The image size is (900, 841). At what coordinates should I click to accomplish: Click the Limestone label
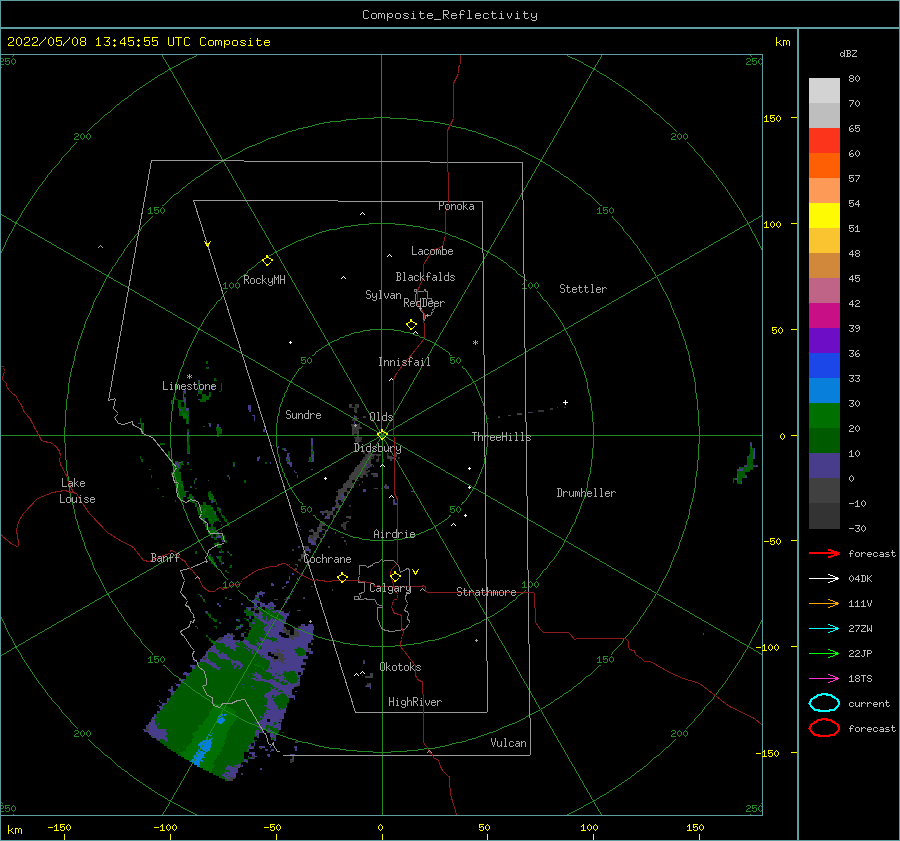tap(189, 386)
